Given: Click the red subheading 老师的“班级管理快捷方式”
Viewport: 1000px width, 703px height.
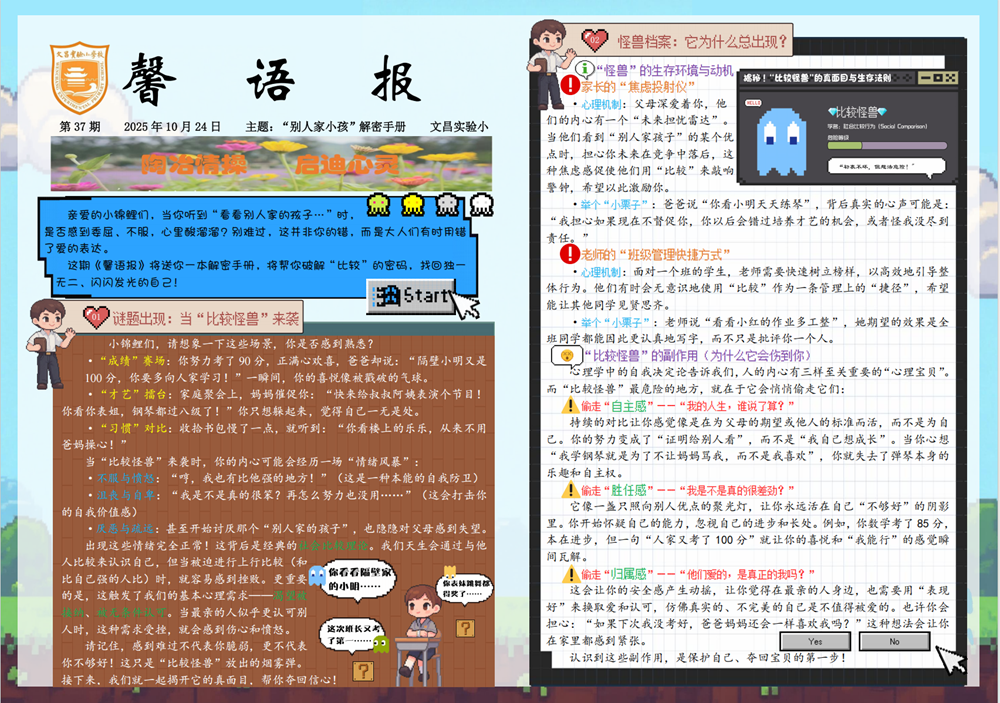Looking at the screenshot, I should pyautogui.click(x=655, y=255).
